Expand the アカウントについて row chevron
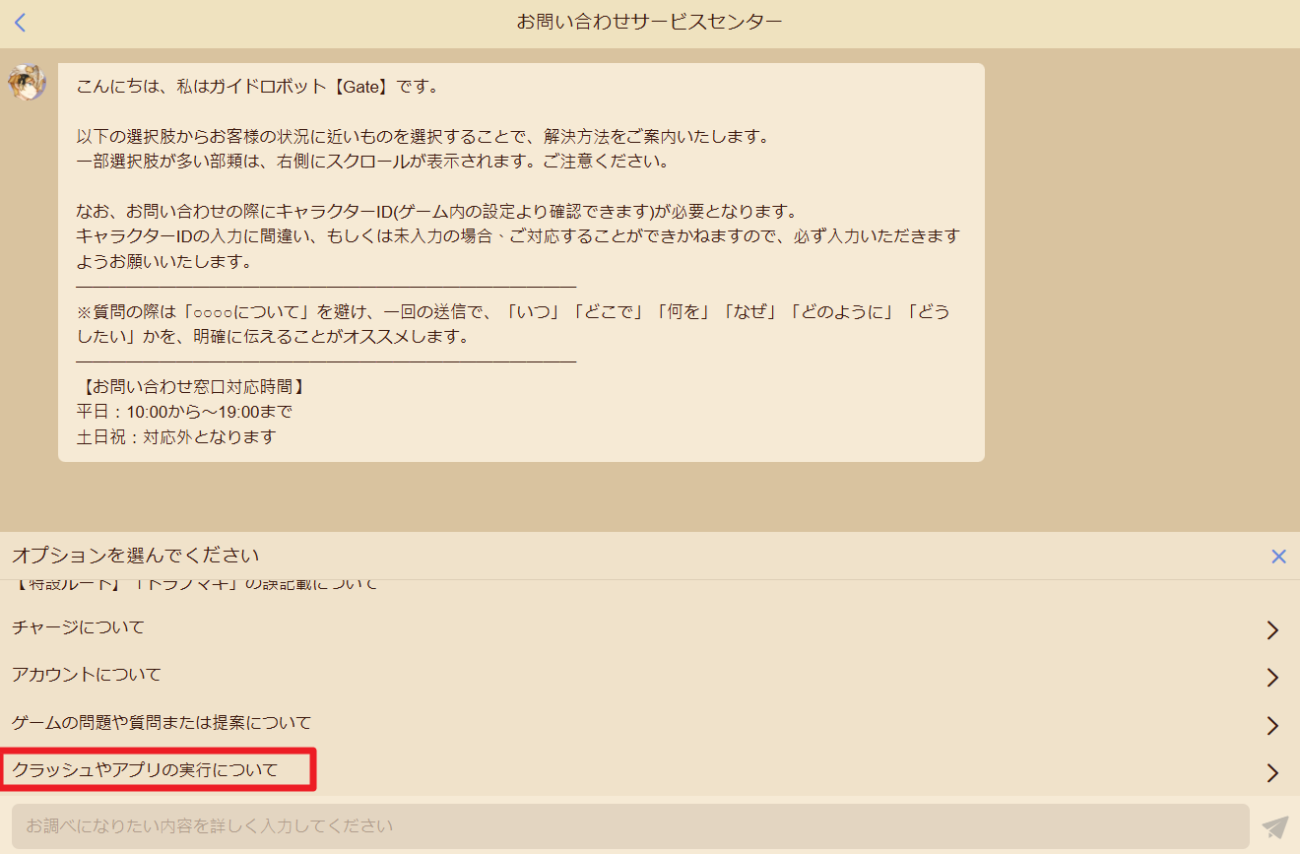The width and height of the screenshot is (1300, 854). tap(1272, 677)
